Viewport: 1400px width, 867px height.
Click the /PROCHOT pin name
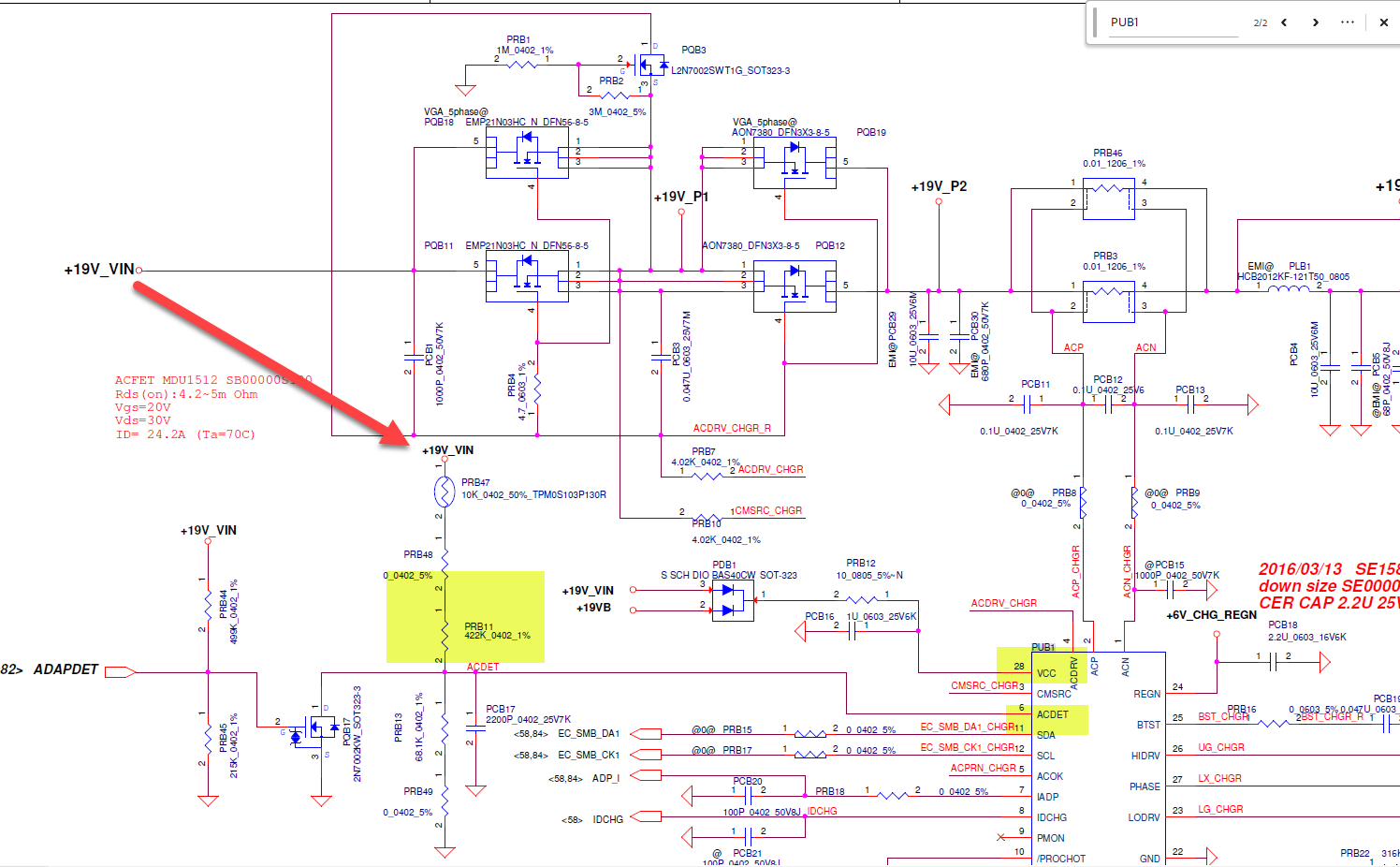(x=1061, y=859)
